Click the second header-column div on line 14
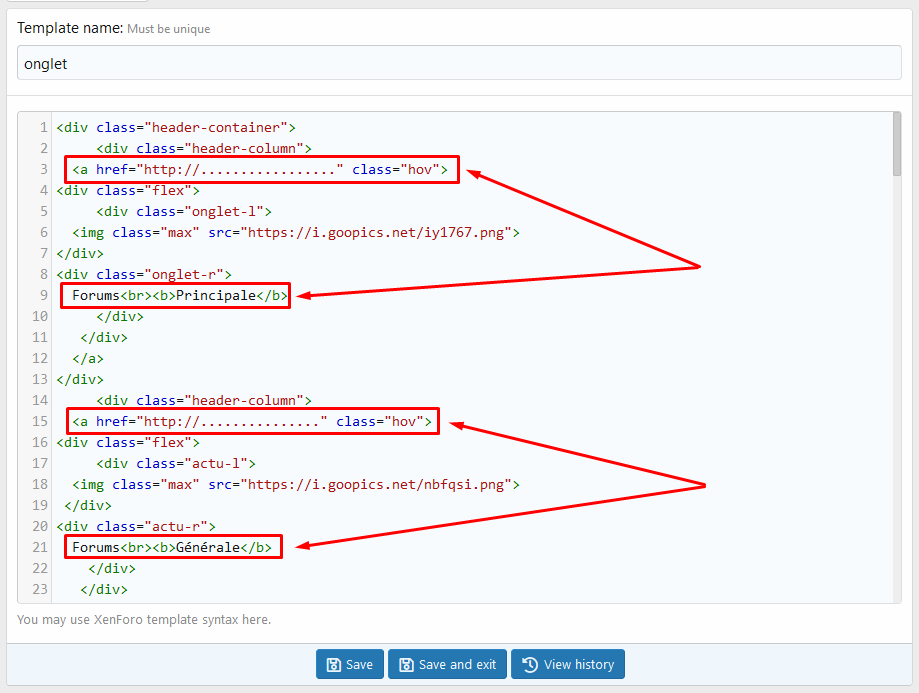This screenshot has height=693, width=919. tap(204, 400)
